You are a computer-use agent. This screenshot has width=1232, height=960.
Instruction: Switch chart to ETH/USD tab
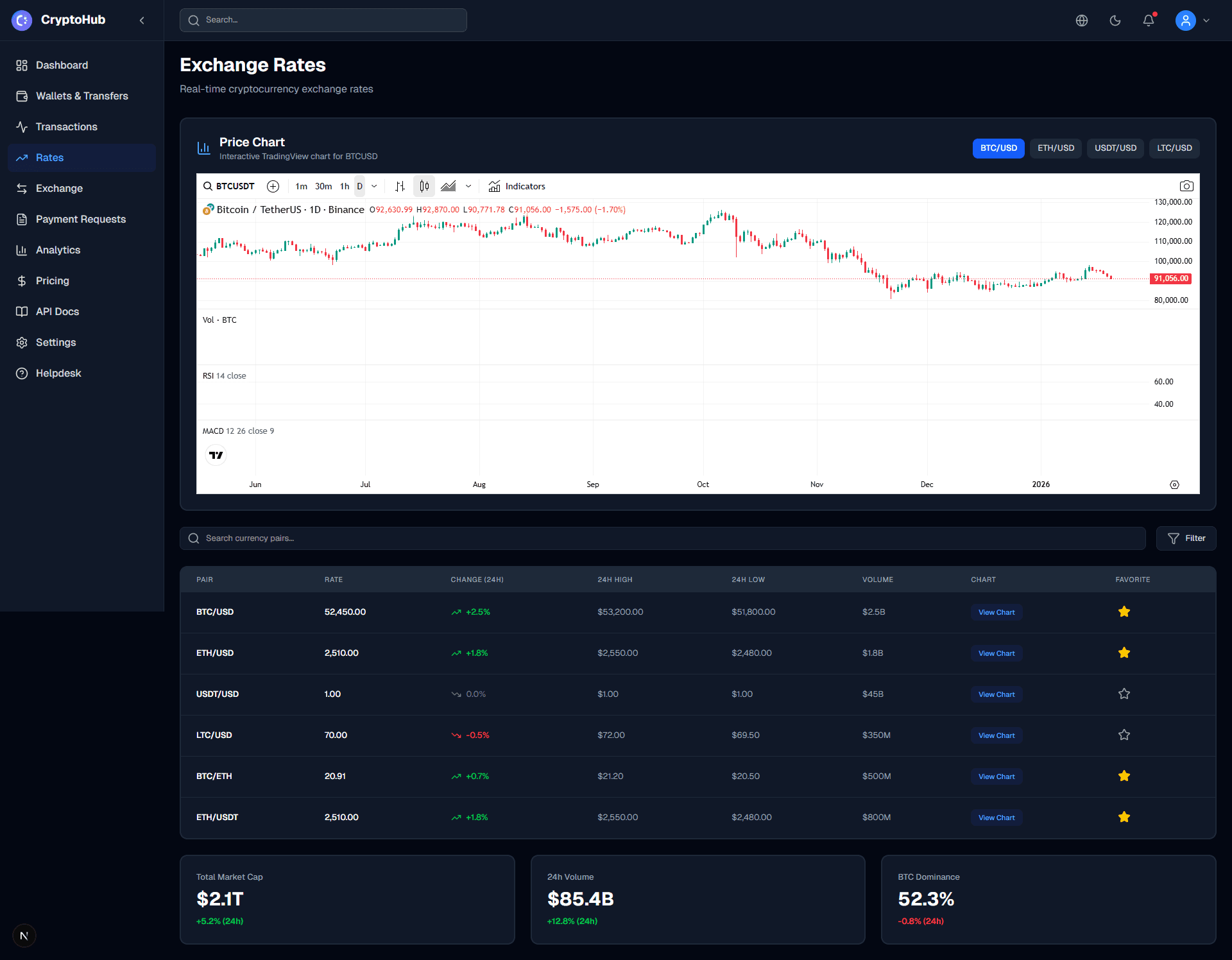coord(1056,148)
